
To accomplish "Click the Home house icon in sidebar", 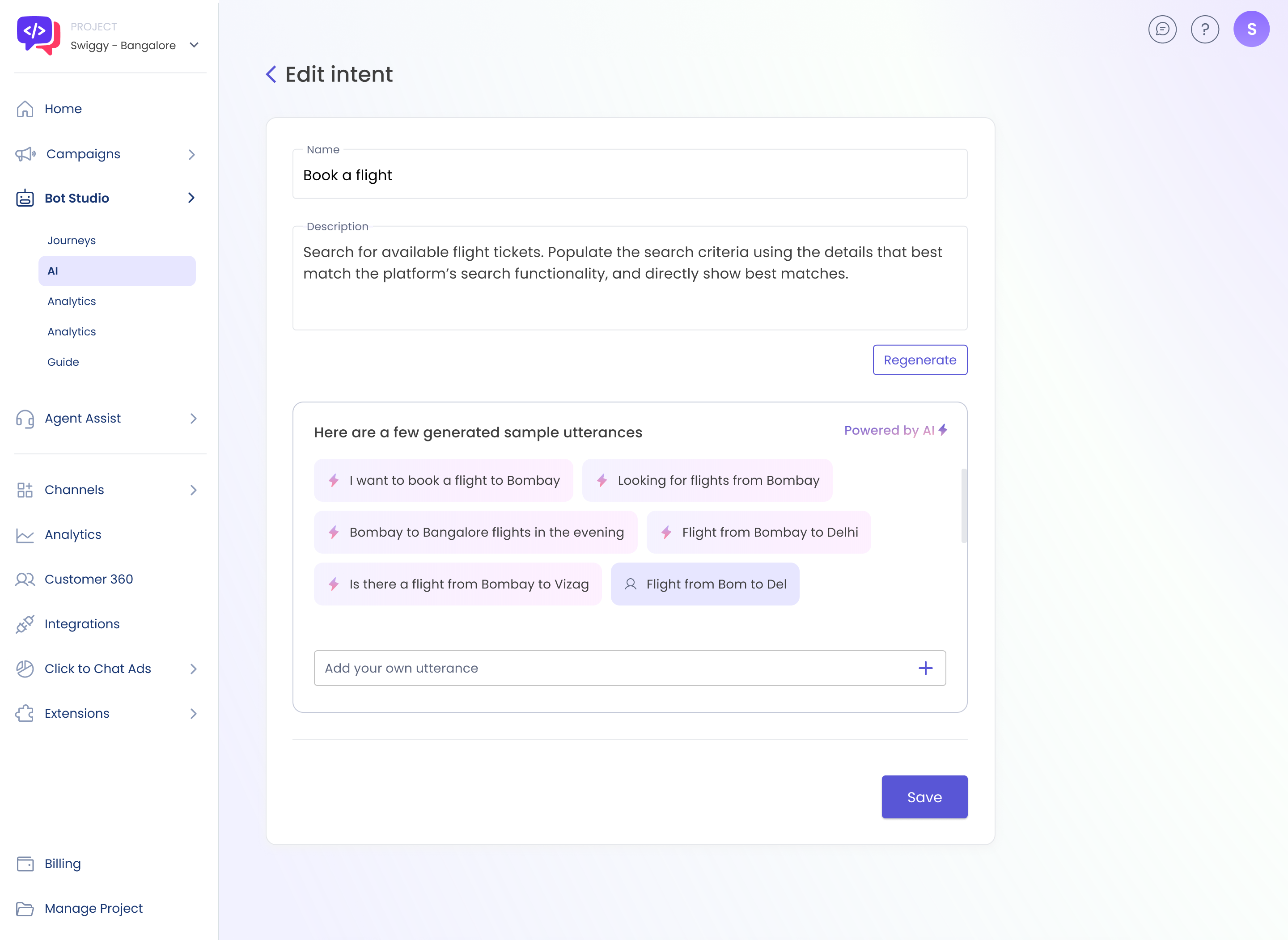I will tap(25, 109).
